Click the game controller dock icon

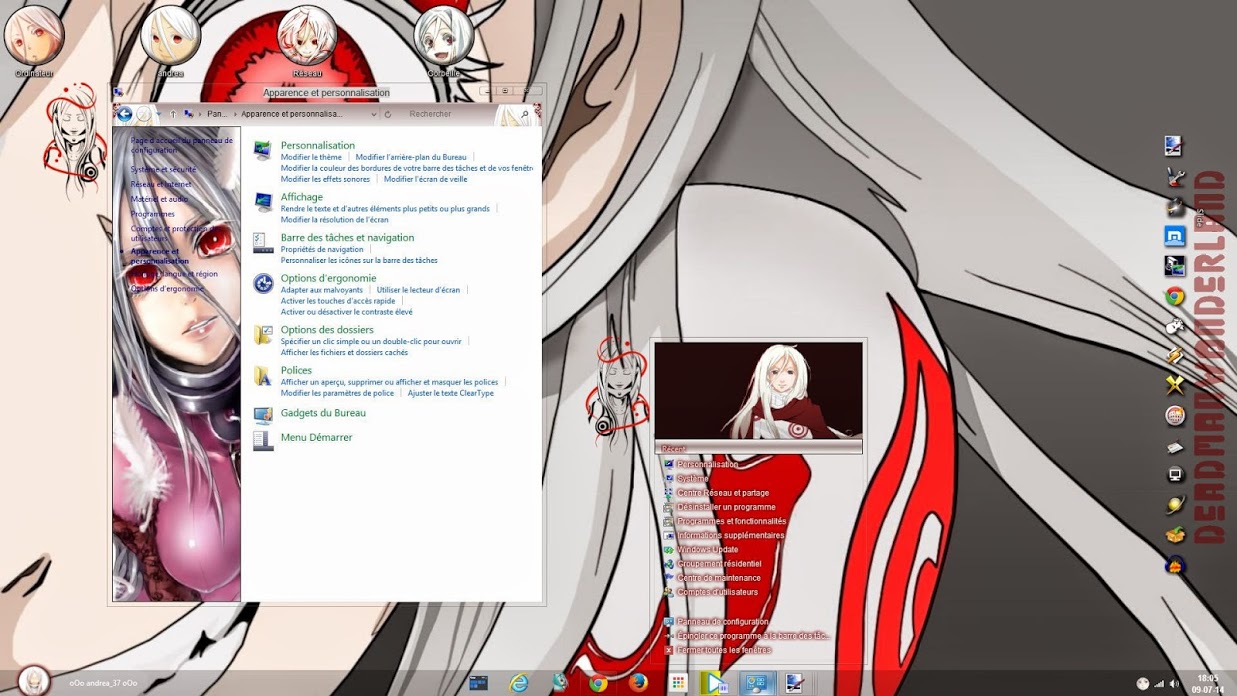pyautogui.click(x=1175, y=326)
